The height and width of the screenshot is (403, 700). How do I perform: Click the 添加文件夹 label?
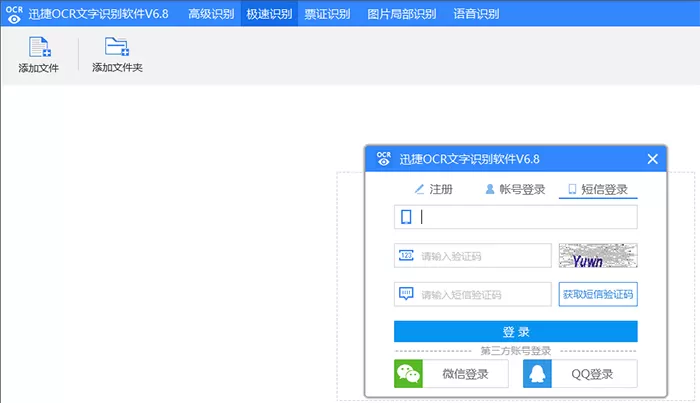pyautogui.click(x=117, y=67)
